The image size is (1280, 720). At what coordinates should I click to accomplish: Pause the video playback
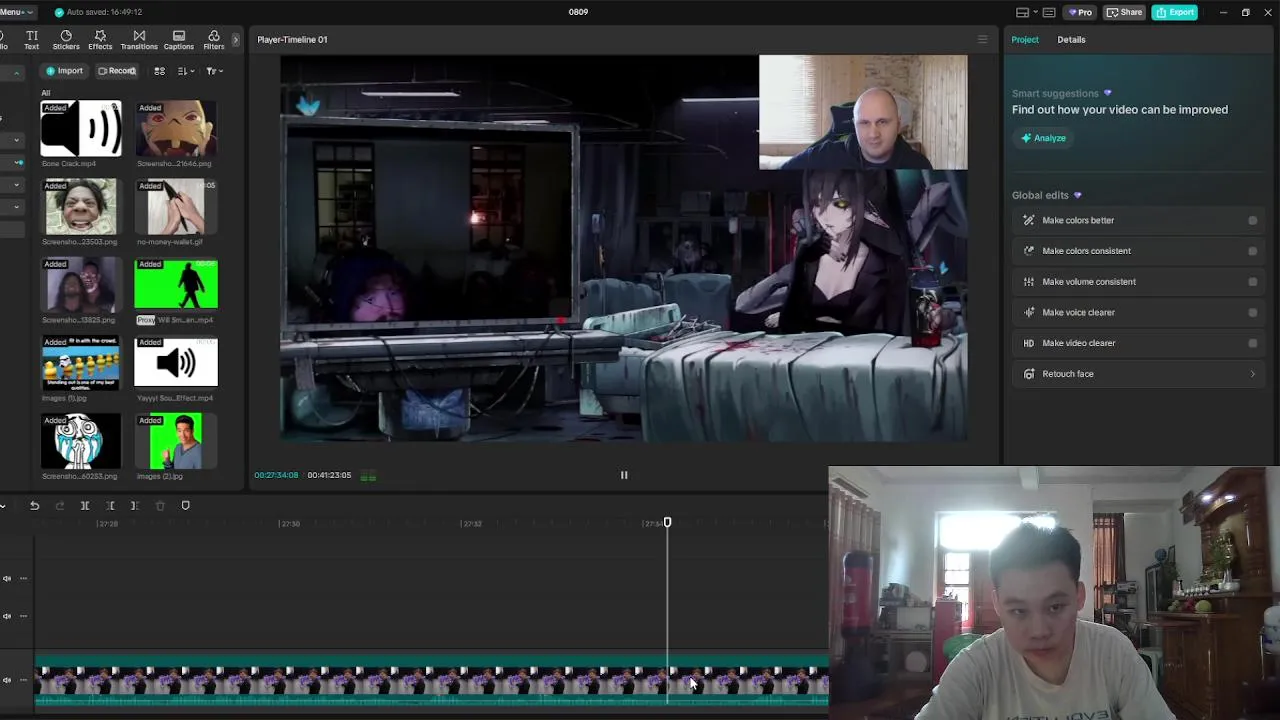click(x=624, y=475)
